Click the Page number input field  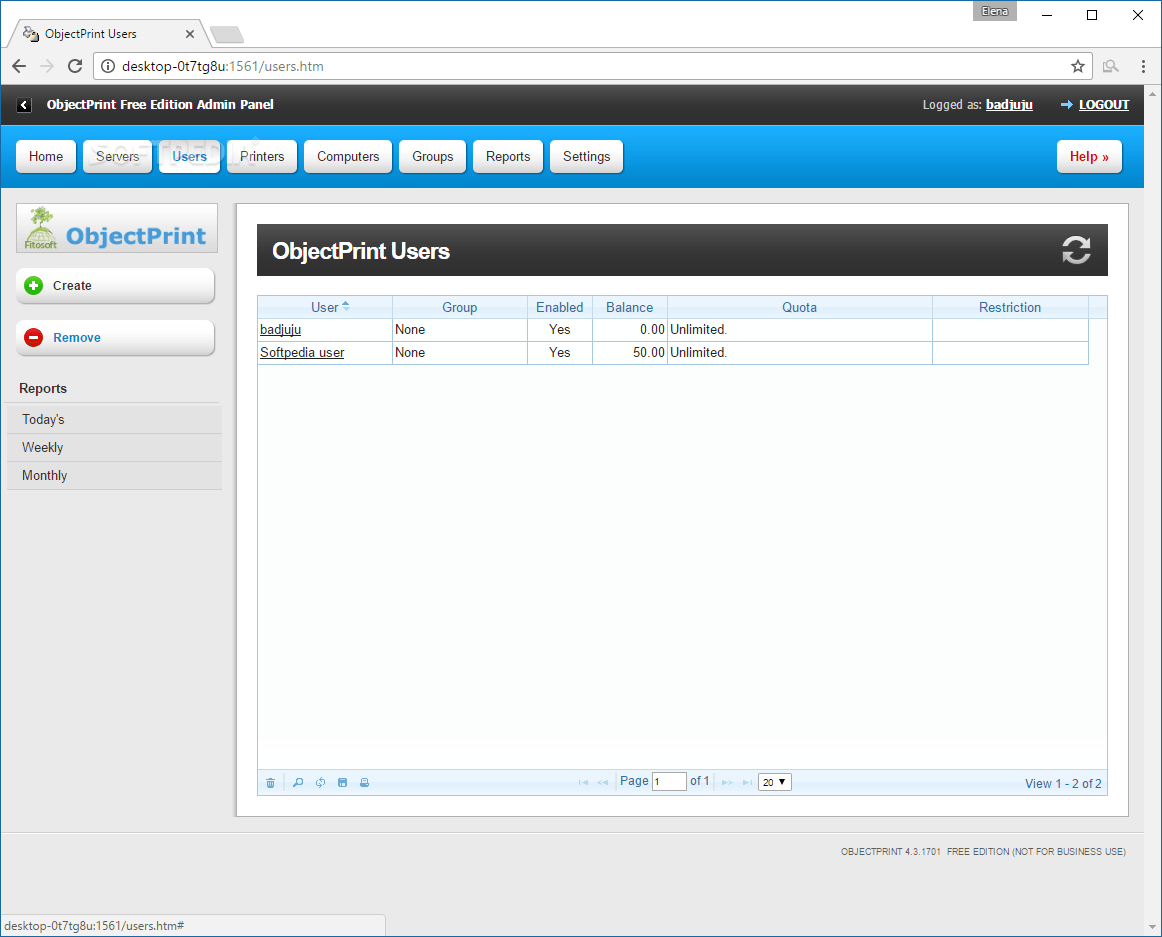669,782
